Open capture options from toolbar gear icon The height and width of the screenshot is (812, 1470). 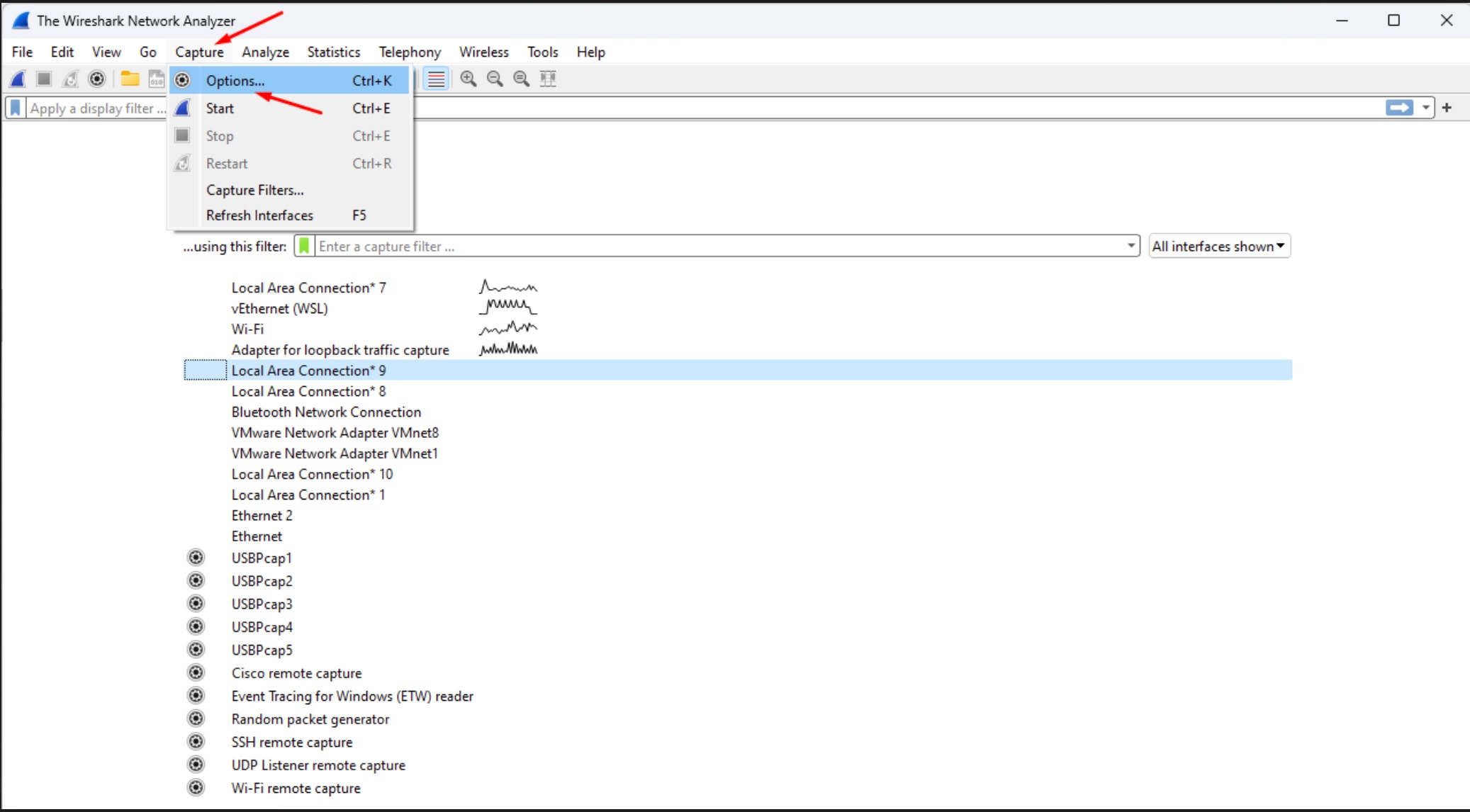pyautogui.click(x=97, y=79)
